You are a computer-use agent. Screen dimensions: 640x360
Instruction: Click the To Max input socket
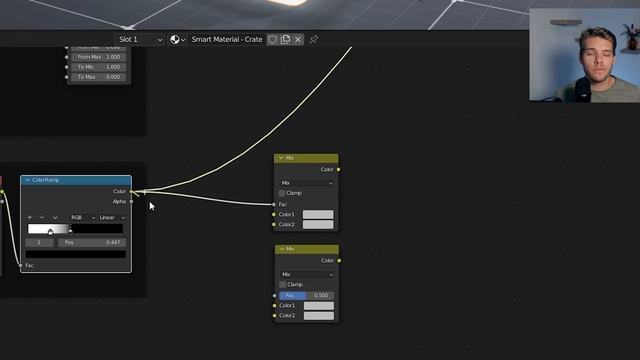(67, 77)
